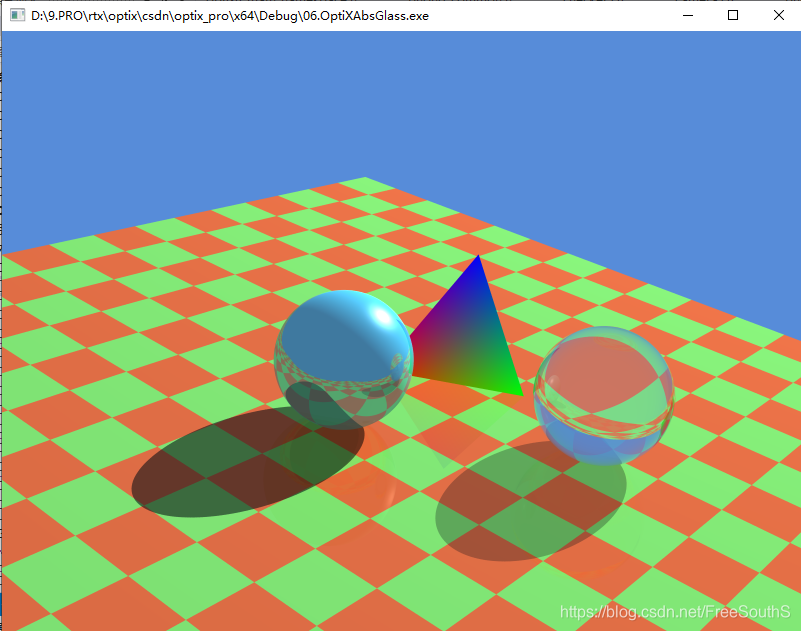Viewport: 801px width, 631px height.
Task: Click the window title path text
Action: tap(230, 16)
